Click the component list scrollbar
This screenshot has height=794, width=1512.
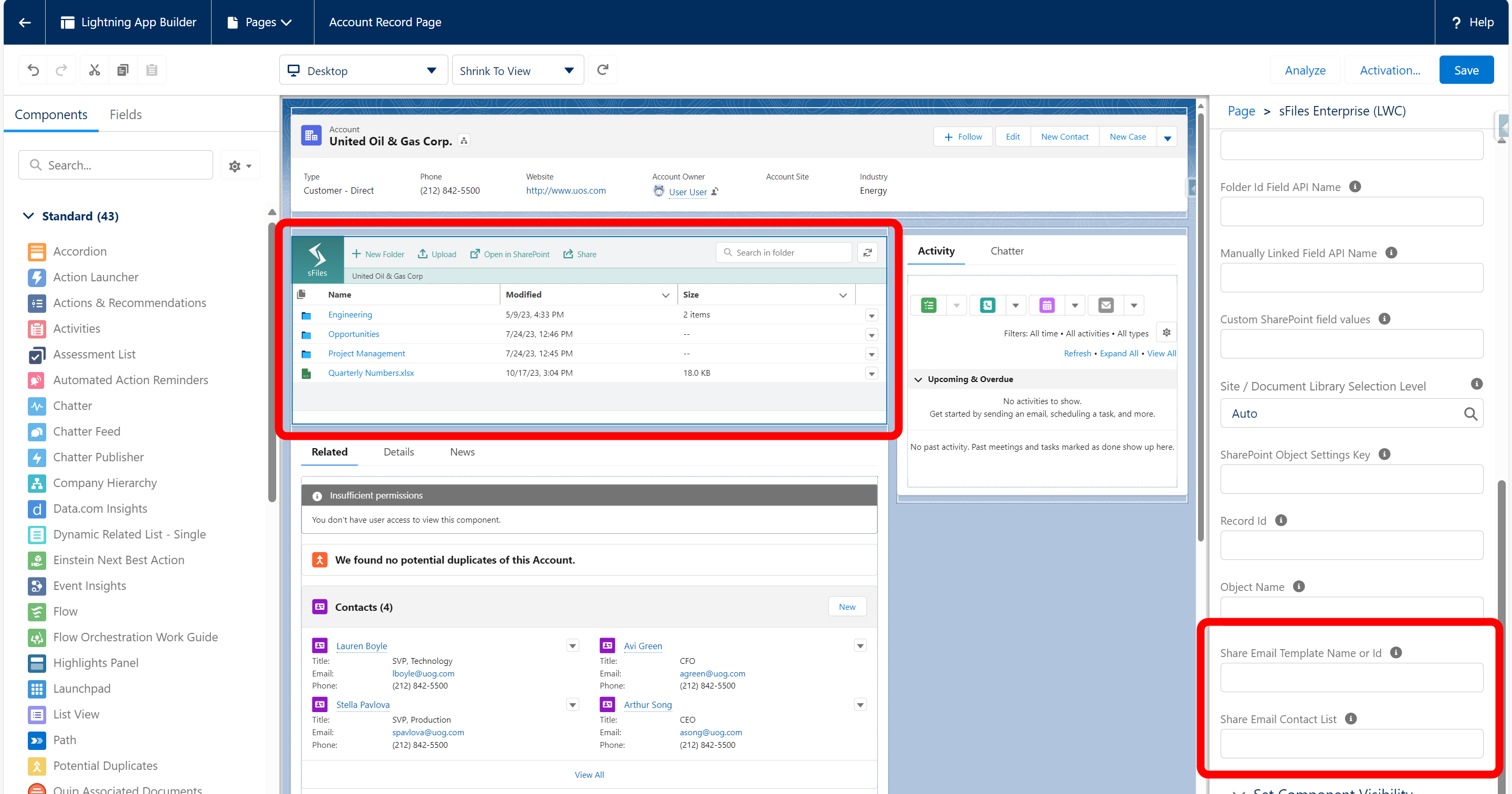[x=272, y=363]
